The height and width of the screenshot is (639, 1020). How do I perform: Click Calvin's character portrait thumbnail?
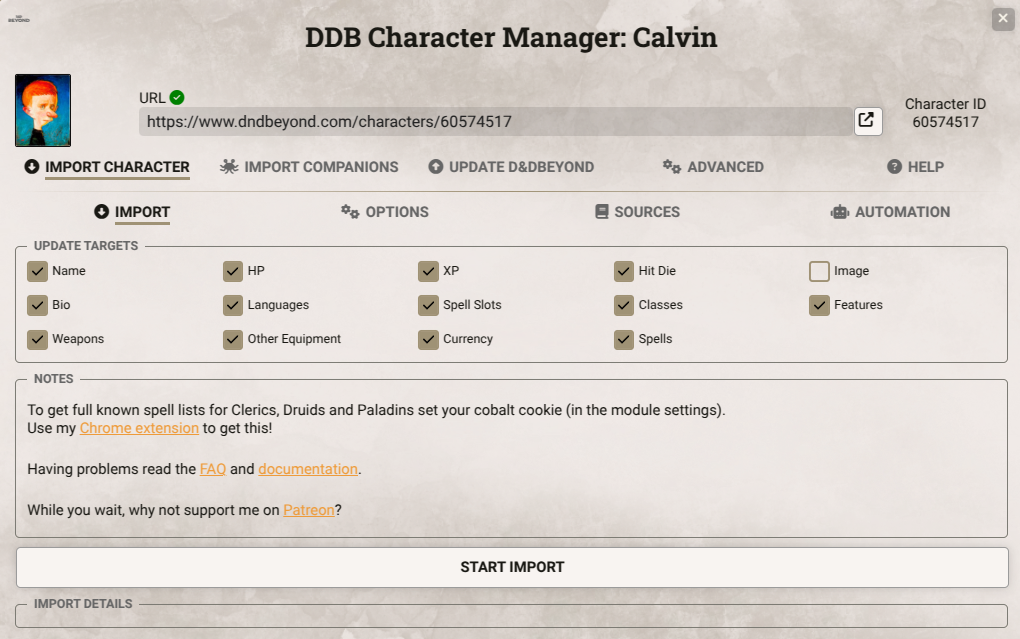(x=43, y=111)
